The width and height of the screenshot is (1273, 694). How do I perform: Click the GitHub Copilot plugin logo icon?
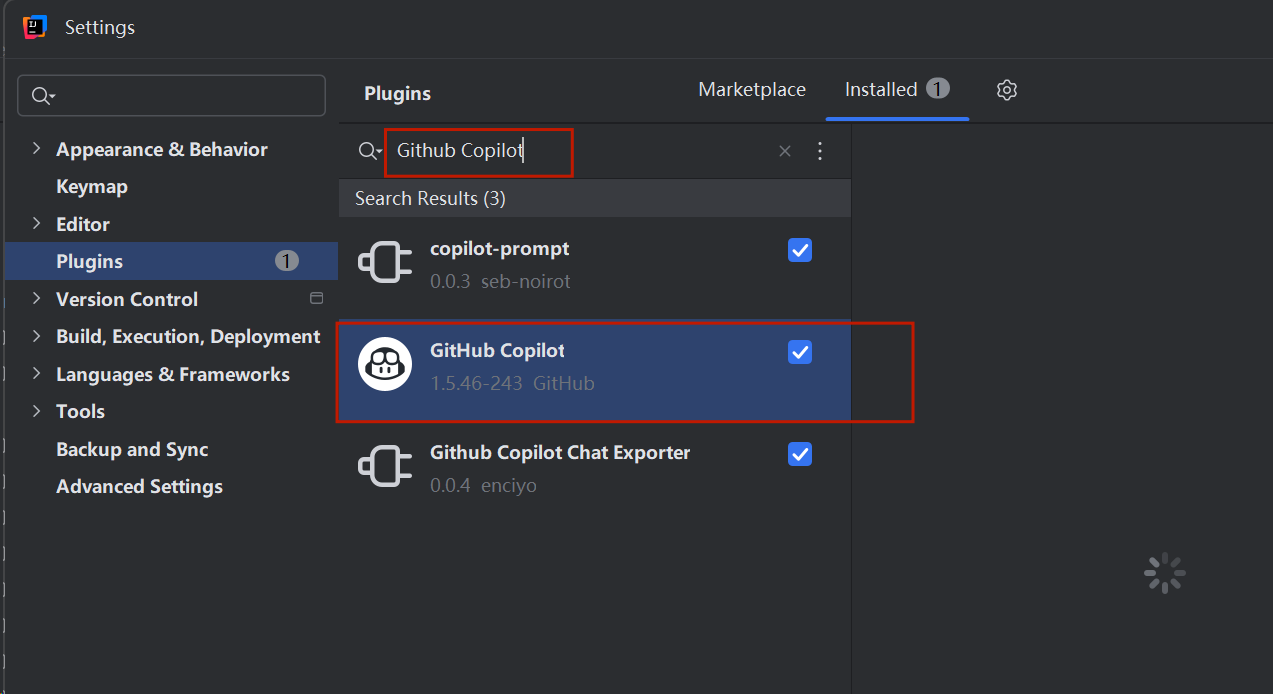(385, 366)
